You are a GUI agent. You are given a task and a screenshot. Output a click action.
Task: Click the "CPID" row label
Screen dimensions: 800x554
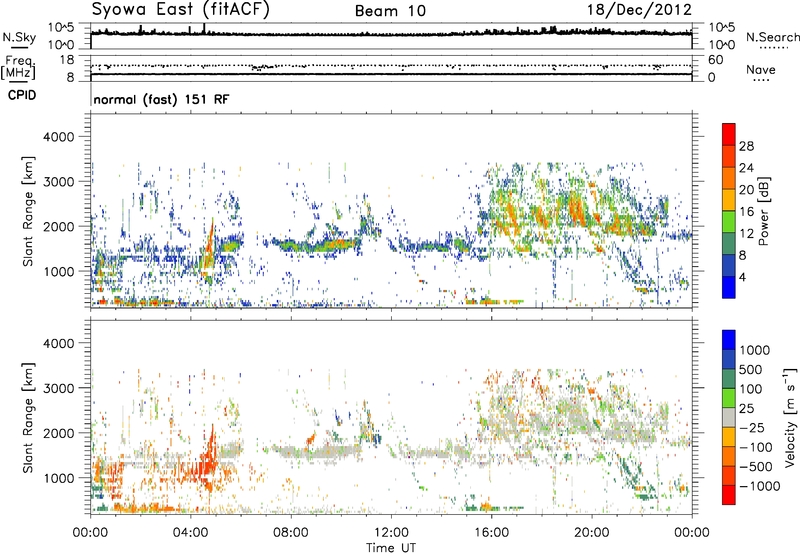tap(22, 95)
